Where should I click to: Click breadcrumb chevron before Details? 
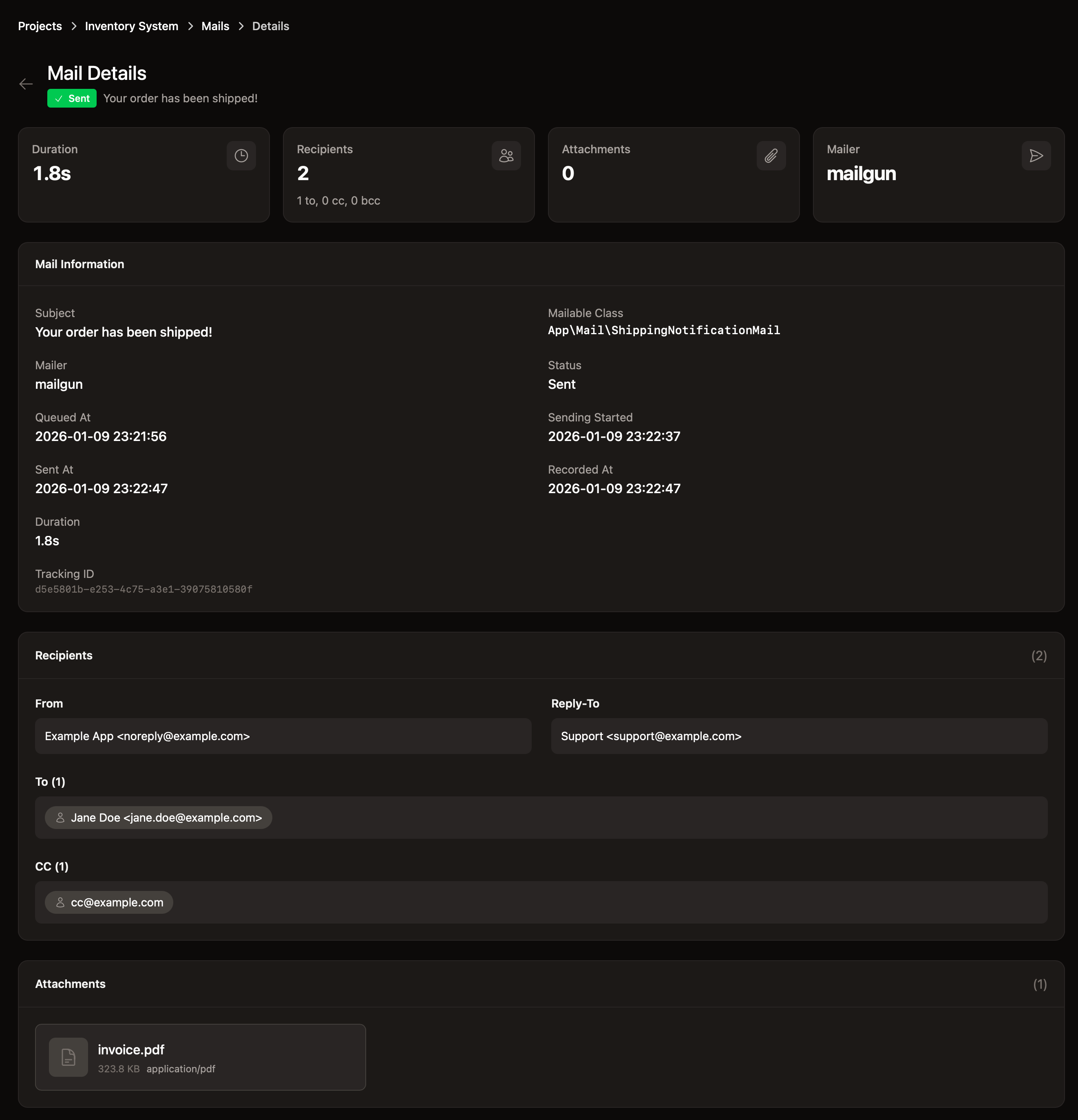(241, 26)
